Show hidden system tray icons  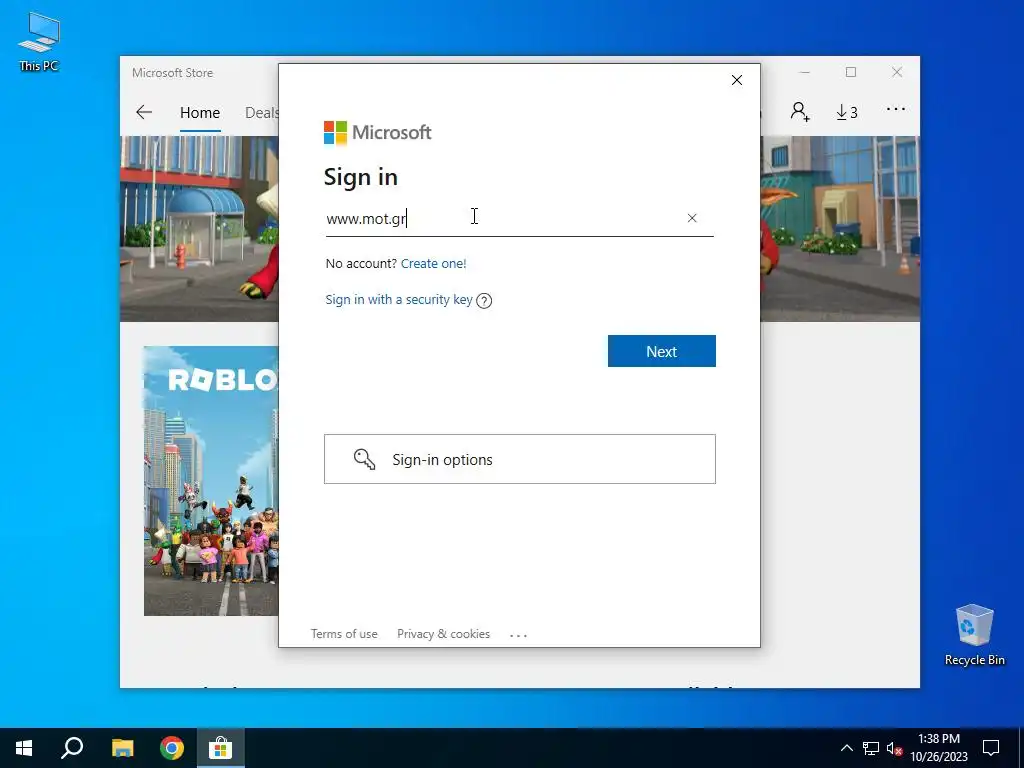(846, 748)
